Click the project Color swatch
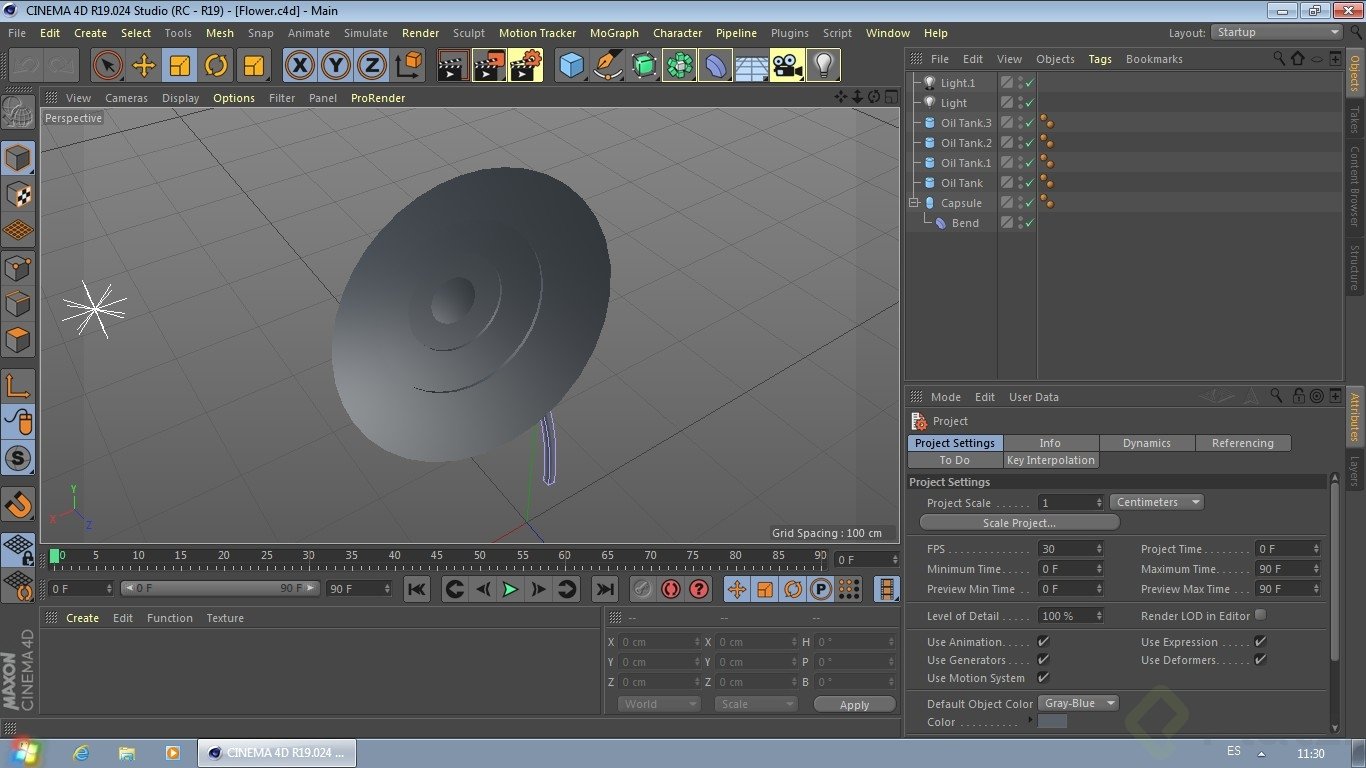The image size is (1366, 768). (x=1052, y=722)
